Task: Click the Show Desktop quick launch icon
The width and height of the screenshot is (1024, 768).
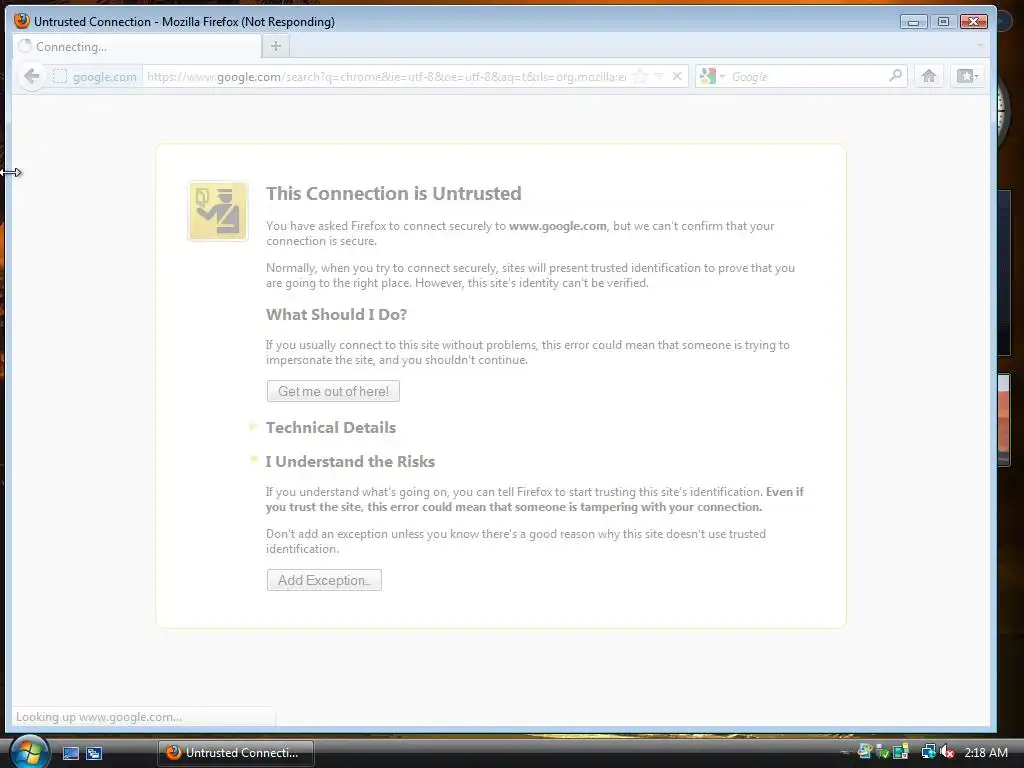Action: pyautogui.click(x=71, y=753)
